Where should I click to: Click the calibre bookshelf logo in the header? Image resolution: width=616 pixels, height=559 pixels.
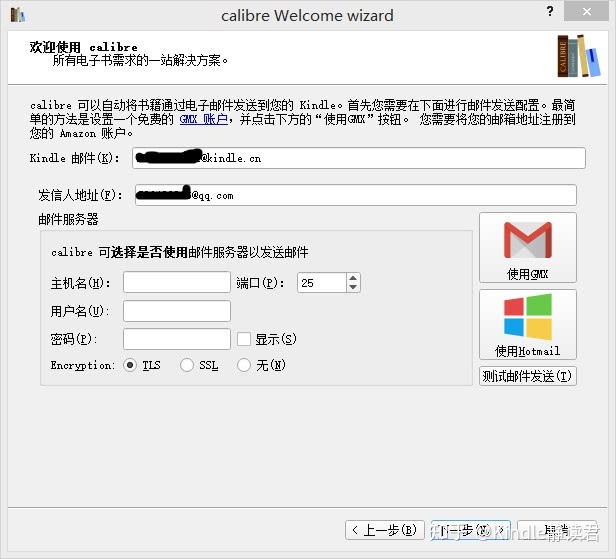pyautogui.click(x=579, y=56)
